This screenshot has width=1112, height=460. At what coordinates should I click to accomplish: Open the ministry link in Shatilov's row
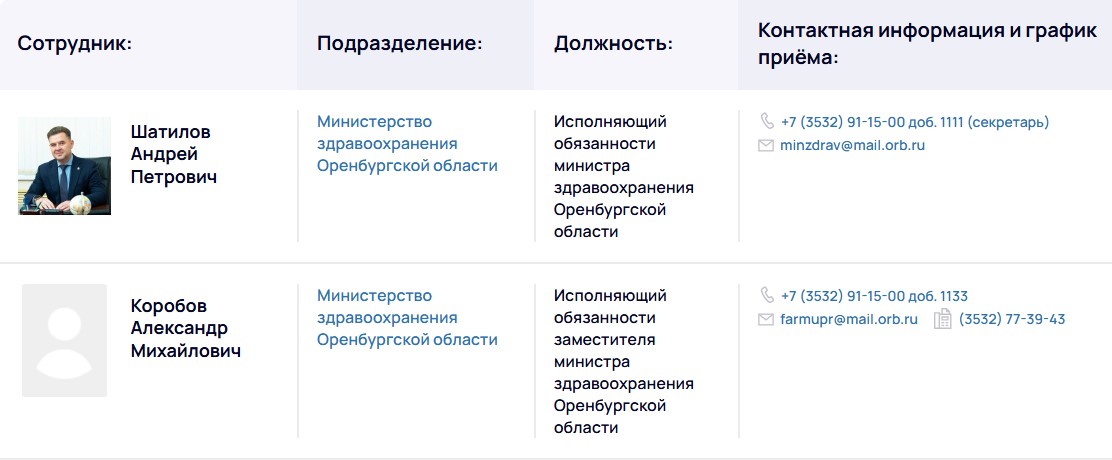coord(407,143)
